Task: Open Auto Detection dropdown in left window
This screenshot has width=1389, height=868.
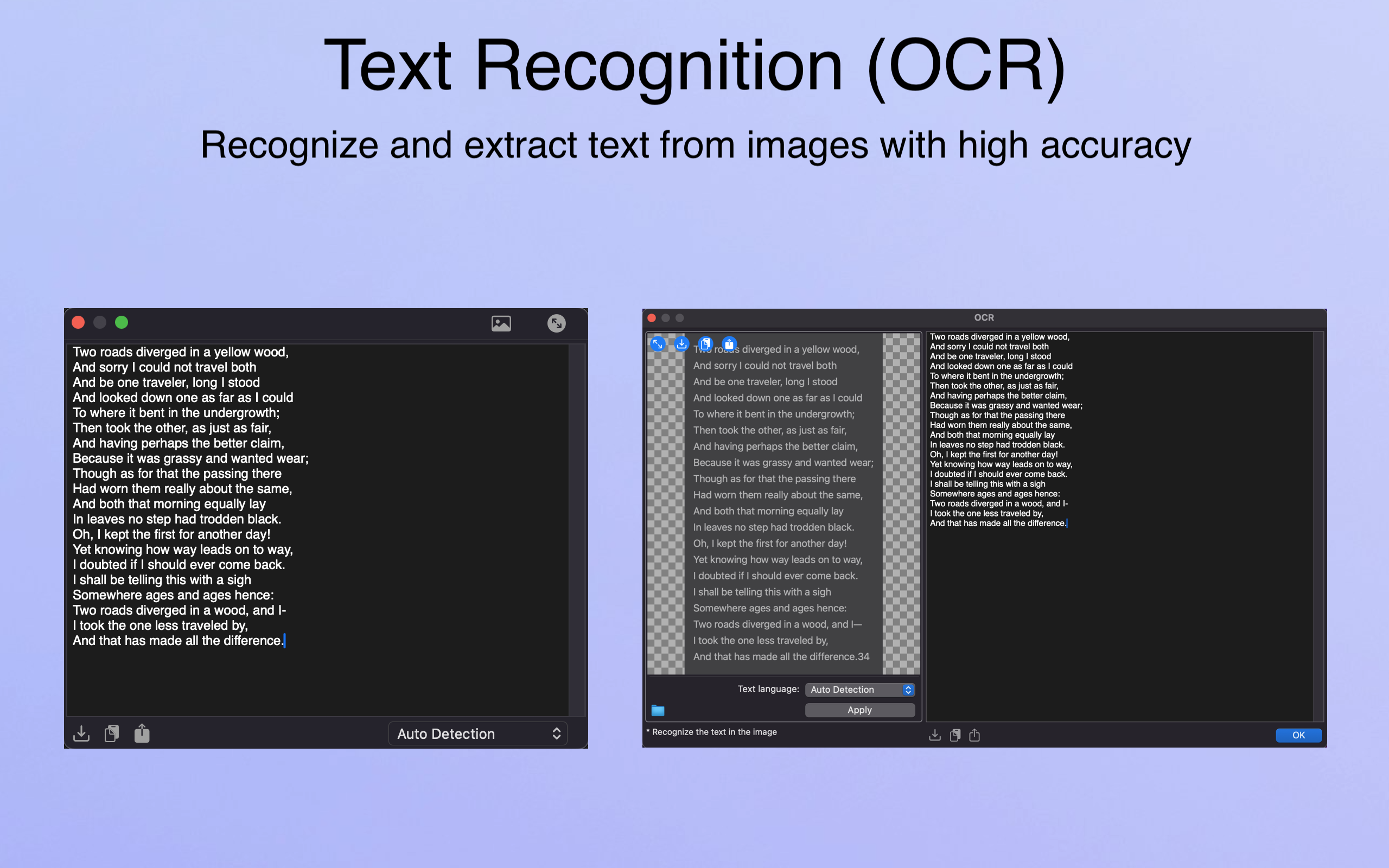Action: 477,733
